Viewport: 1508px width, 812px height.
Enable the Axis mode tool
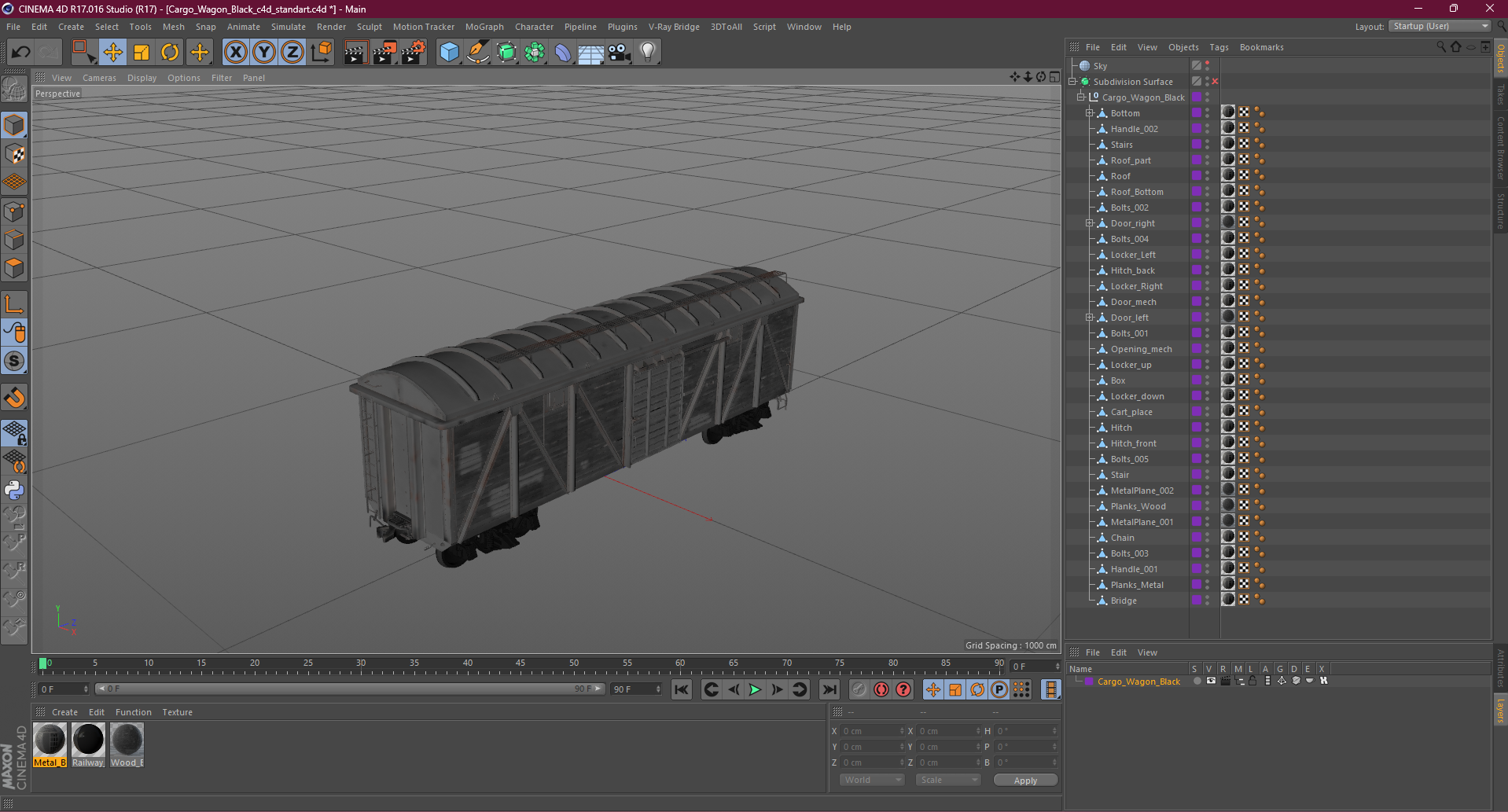[x=14, y=303]
